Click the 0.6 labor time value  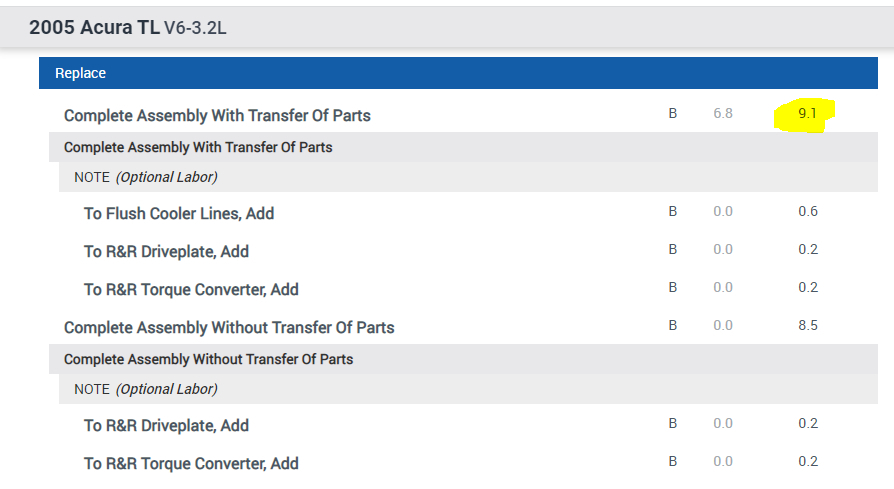808,212
